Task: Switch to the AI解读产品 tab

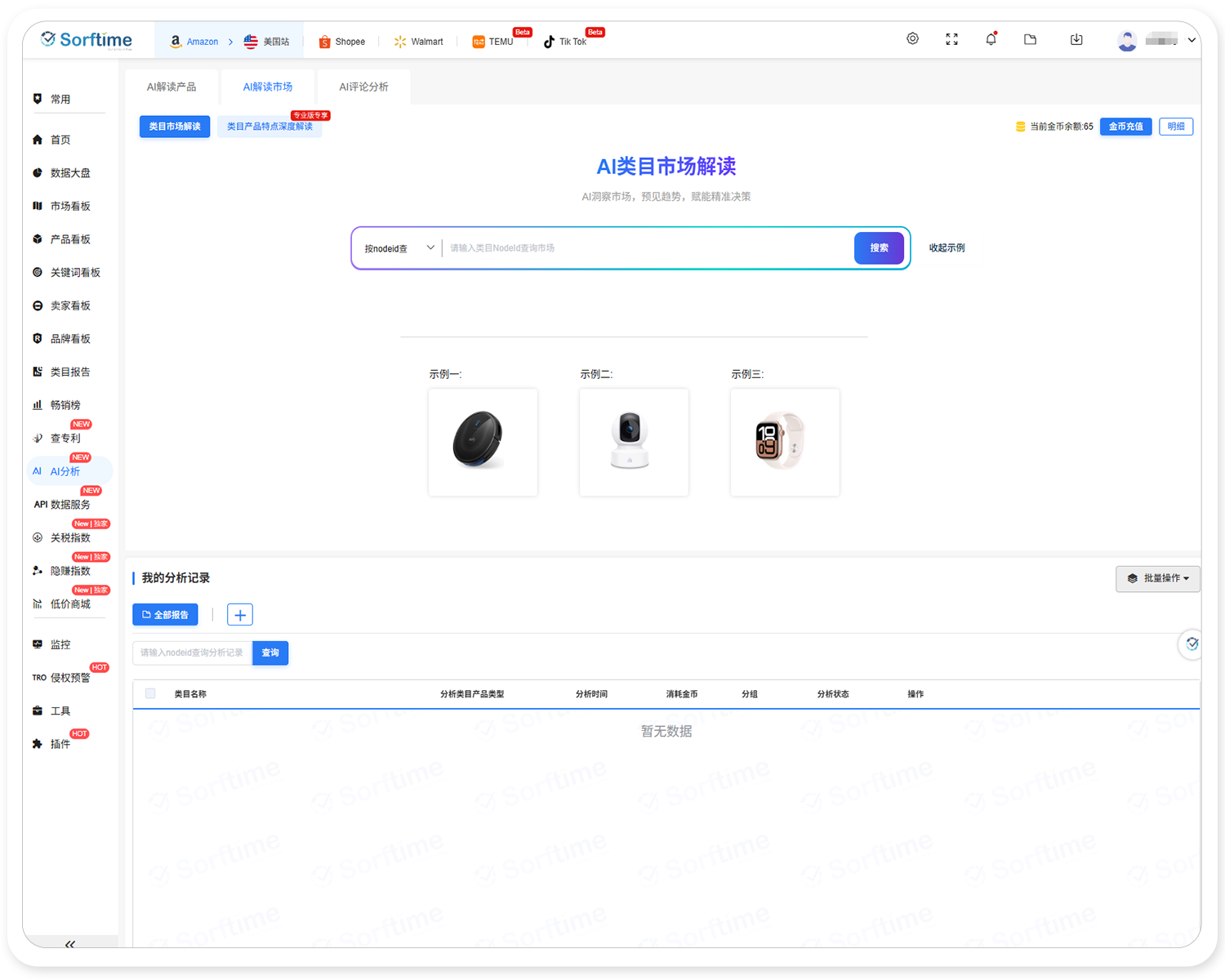Action: coord(172,86)
